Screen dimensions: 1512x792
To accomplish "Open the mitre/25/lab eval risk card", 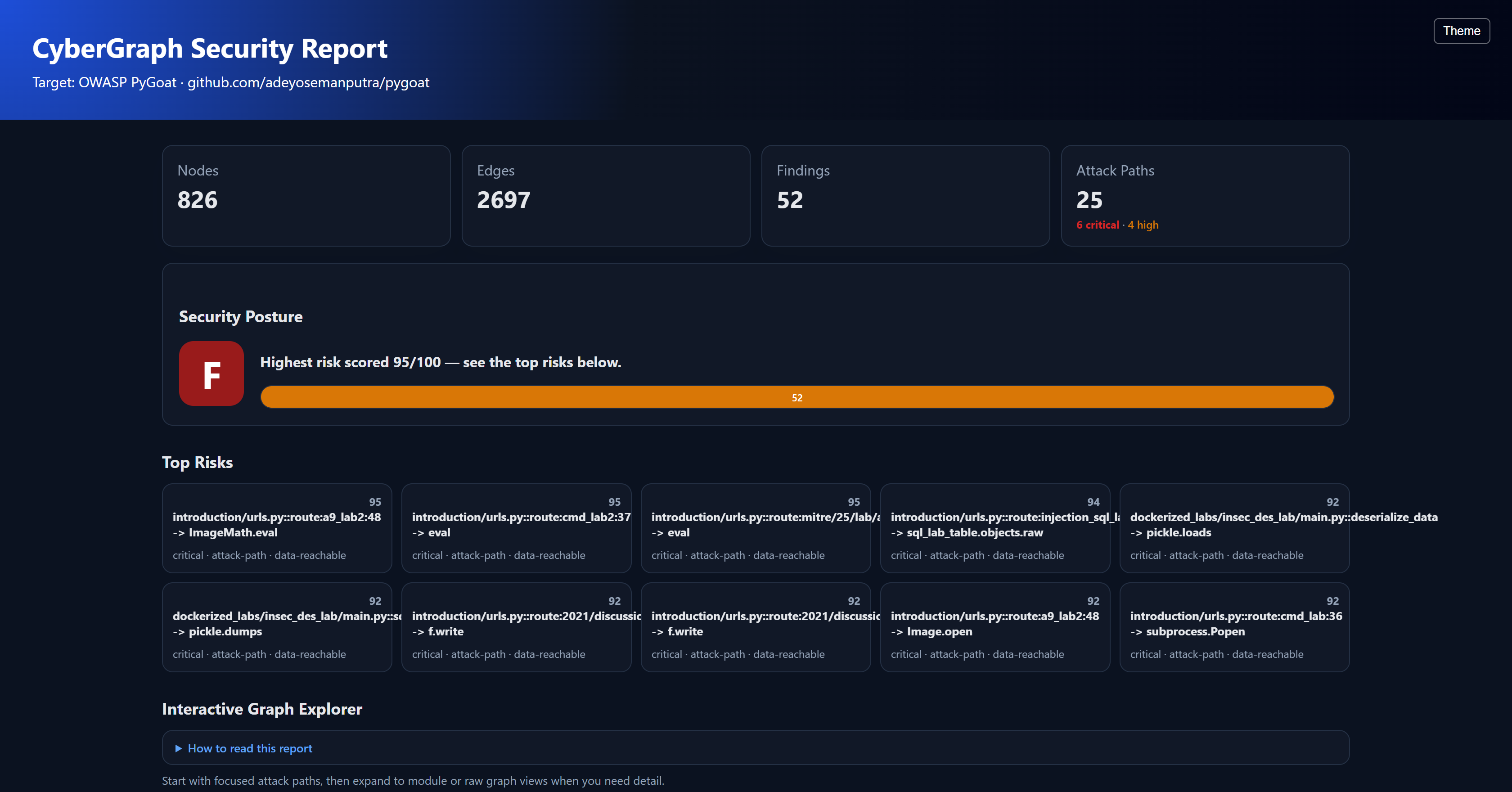I will (x=756, y=528).
